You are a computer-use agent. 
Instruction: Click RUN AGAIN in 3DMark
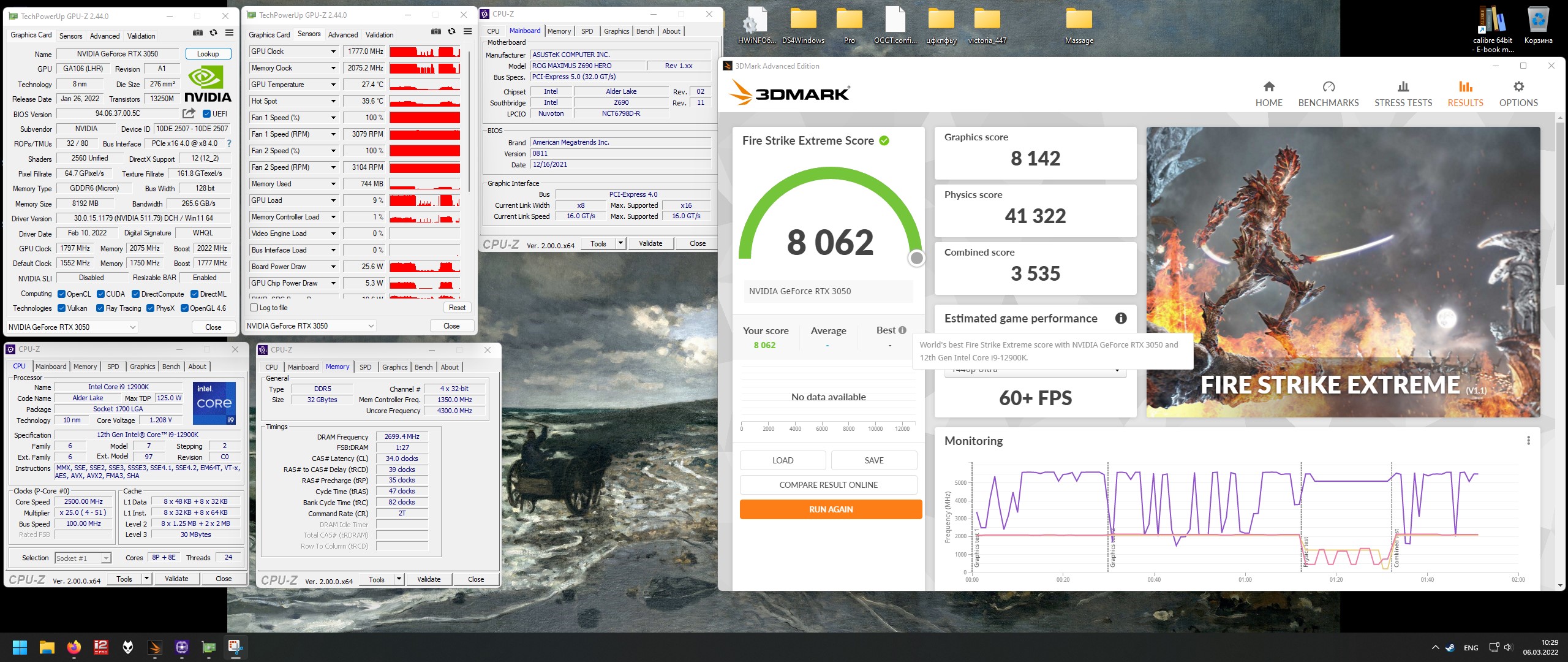[831, 509]
